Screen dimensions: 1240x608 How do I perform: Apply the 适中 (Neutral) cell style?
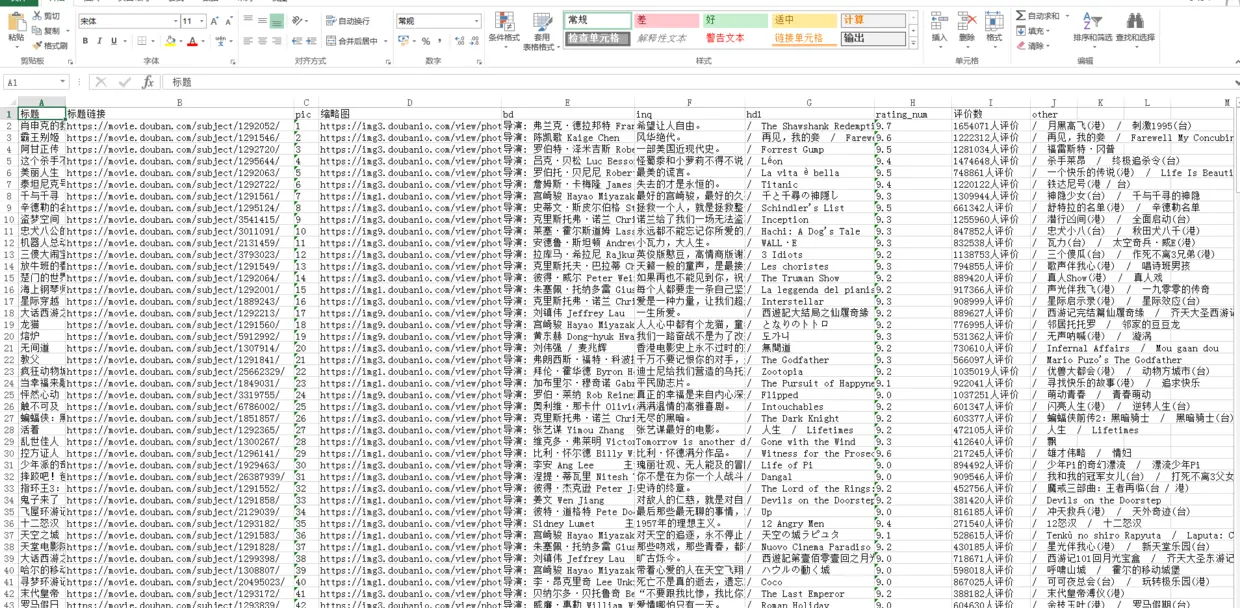click(x=803, y=20)
